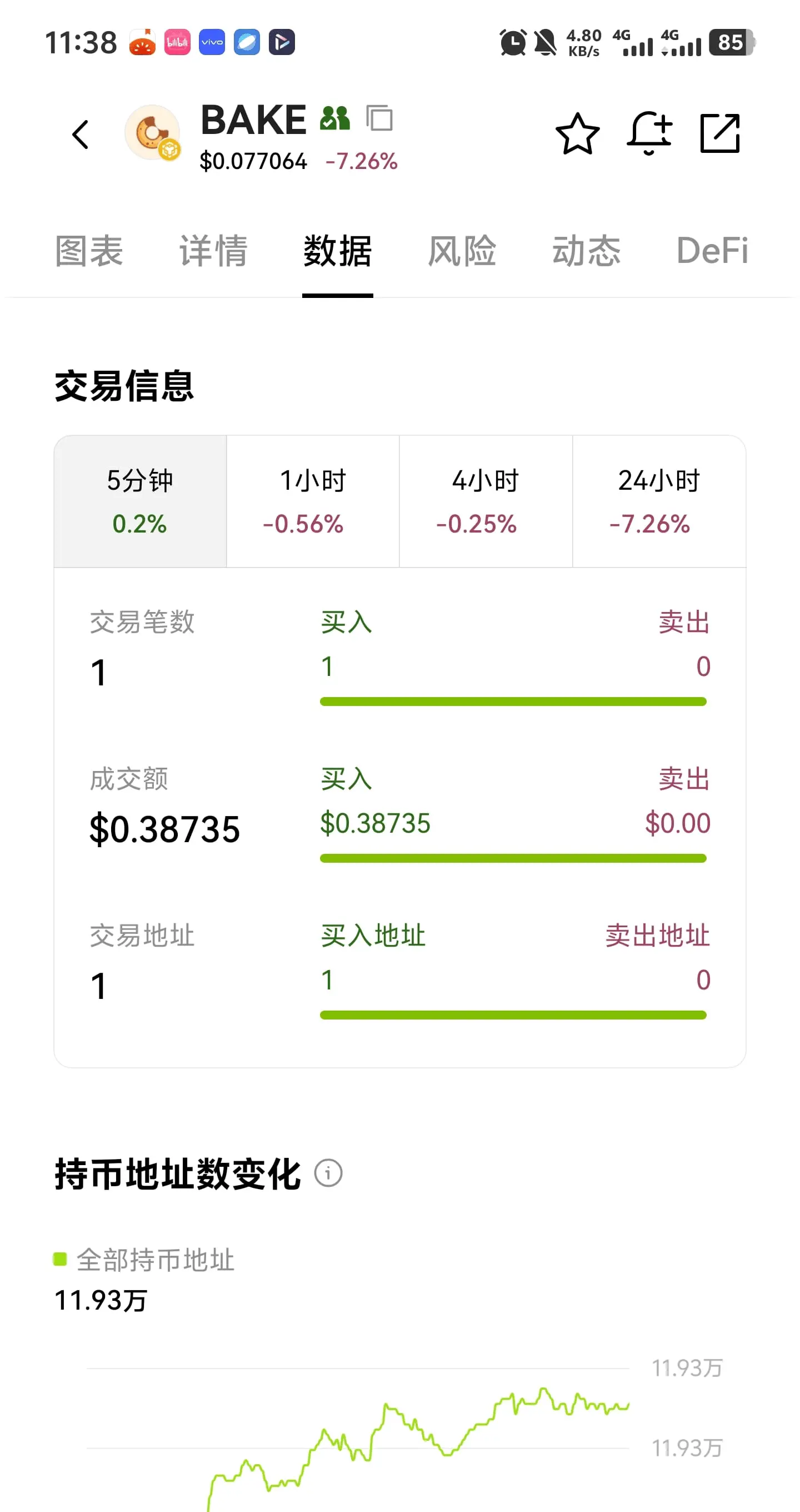The width and height of the screenshot is (800, 1512).
Task: Tap the BAKE token logo
Action: coord(152,133)
